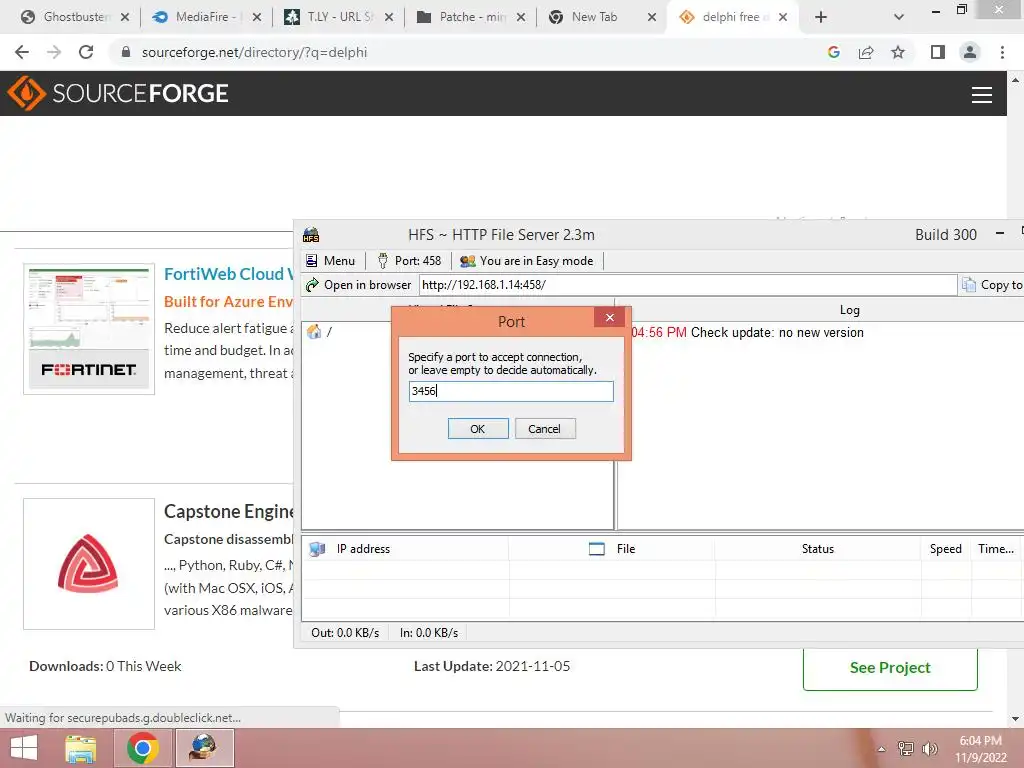Image resolution: width=1024 pixels, height=768 pixels.
Task: Click the File column header
Action: tap(612, 549)
